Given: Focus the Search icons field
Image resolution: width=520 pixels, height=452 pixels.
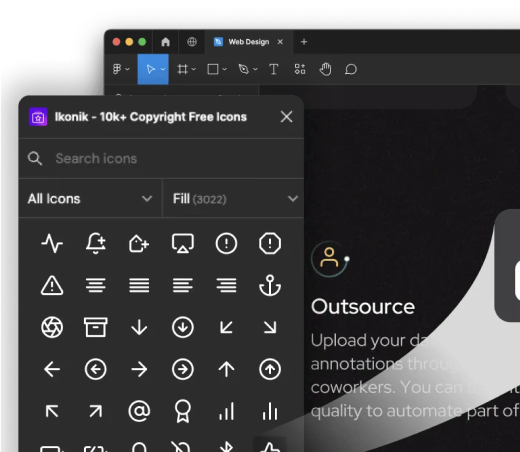Looking at the screenshot, I should click(161, 159).
